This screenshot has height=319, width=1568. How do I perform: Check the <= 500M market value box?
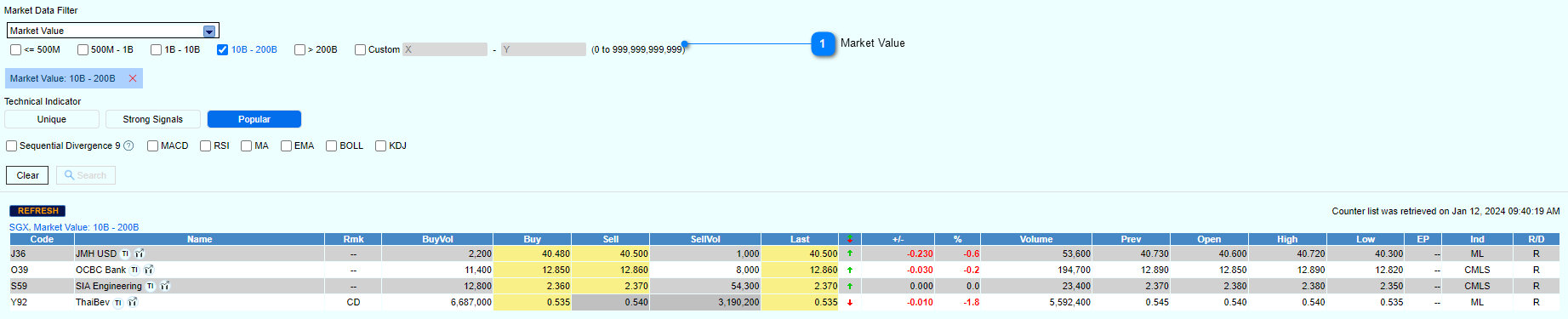click(x=16, y=49)
